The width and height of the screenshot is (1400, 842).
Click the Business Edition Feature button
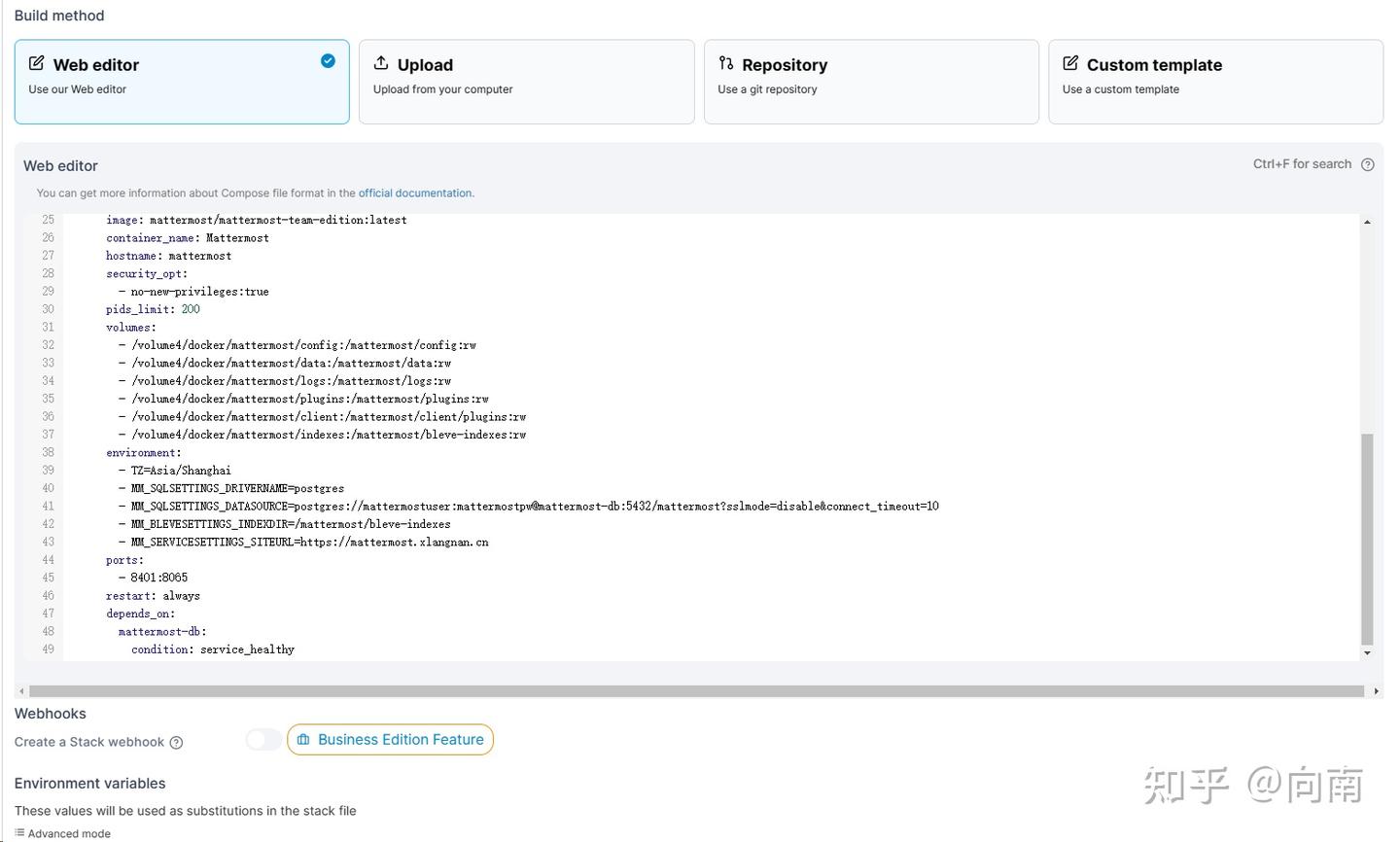(390, 739)
